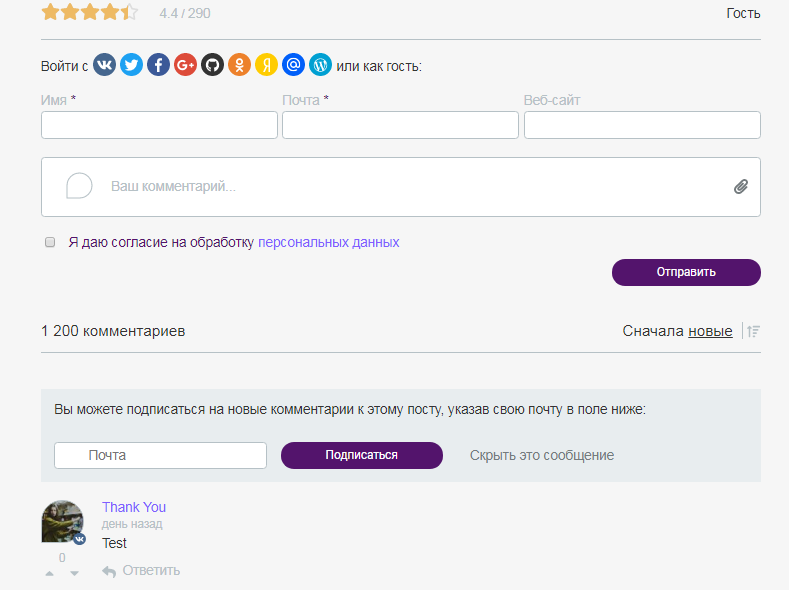Set rating with the fifth star
The image size is (789, 590).
click(129, 13)
